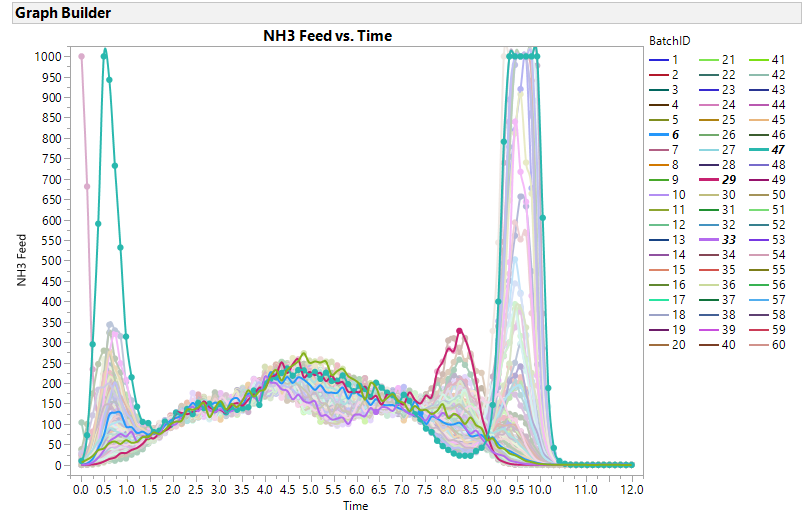Click the 9.0 x-axis tick label
The height and width of the screenshot is (518, 804).
(x=494, y=490)
